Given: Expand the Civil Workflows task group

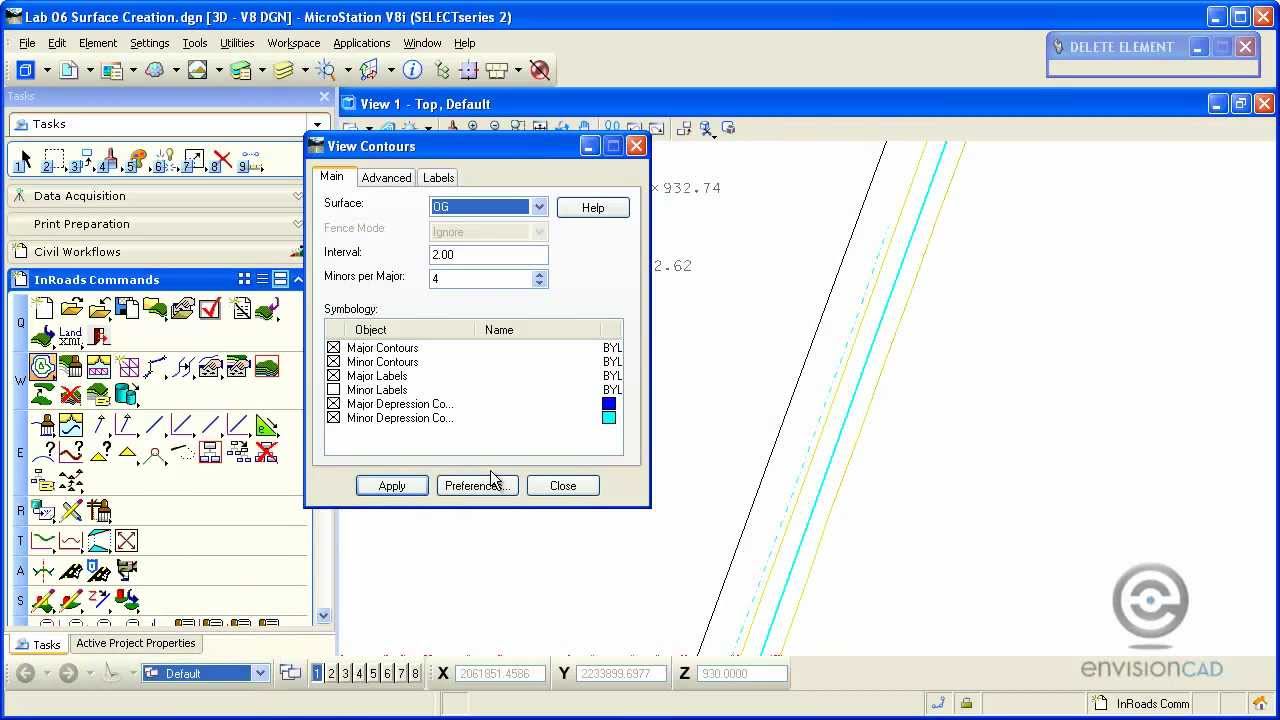Looking at the screenshot, I should point(156,252).
